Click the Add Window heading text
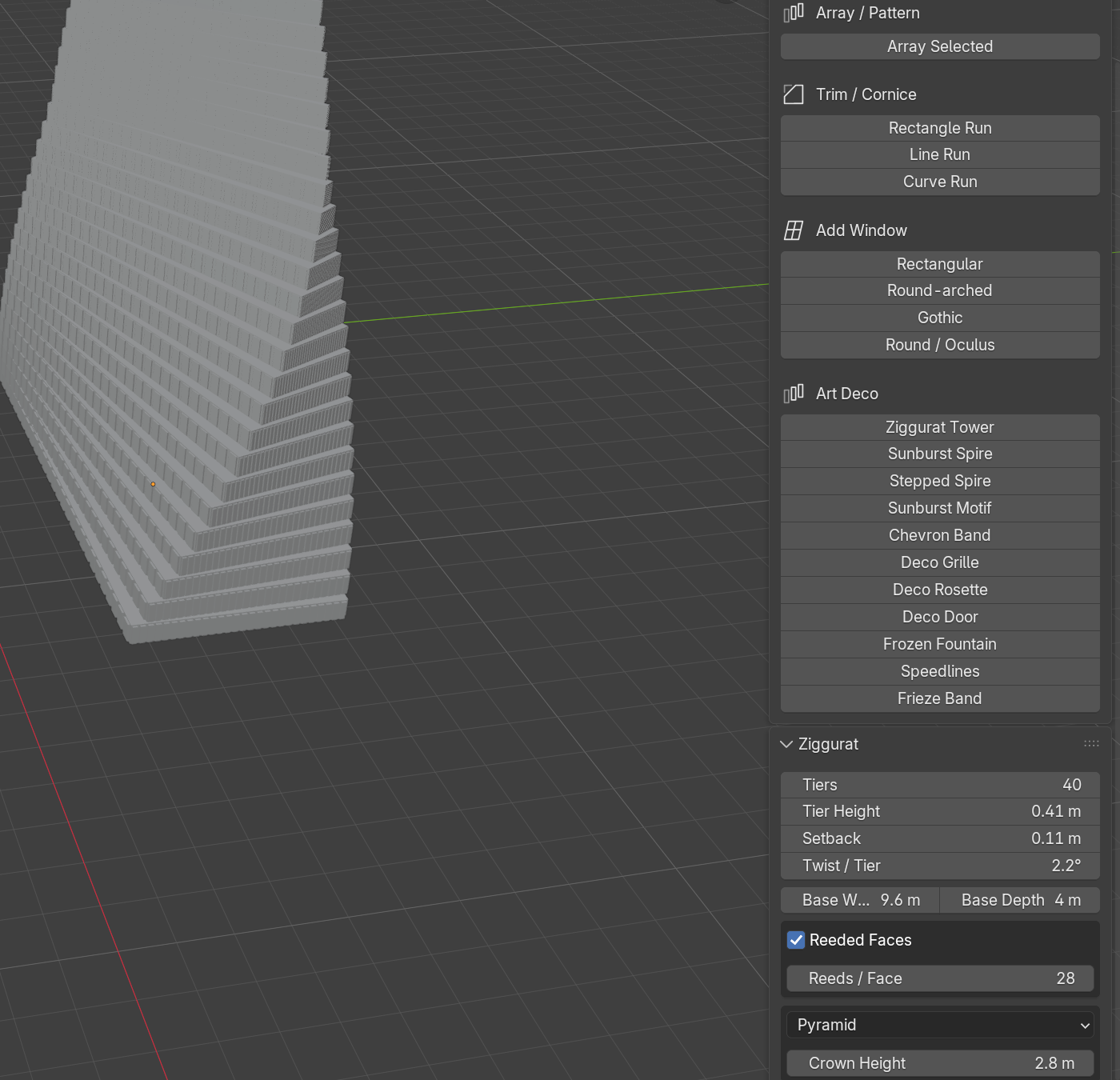The height and width of the screenshot is (1080, 1120). [862, 230]
